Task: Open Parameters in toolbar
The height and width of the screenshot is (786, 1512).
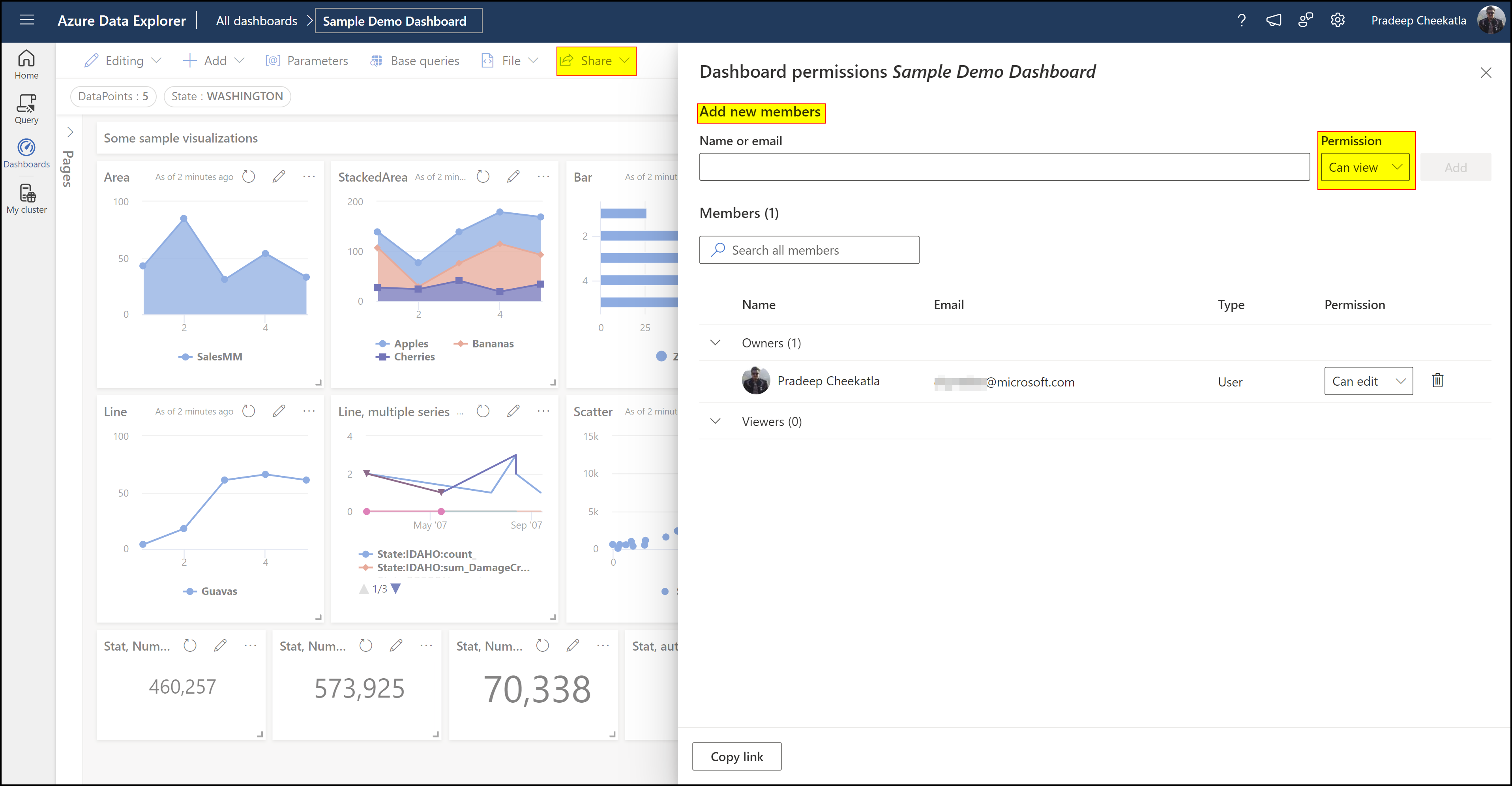Action: [306, 61]
